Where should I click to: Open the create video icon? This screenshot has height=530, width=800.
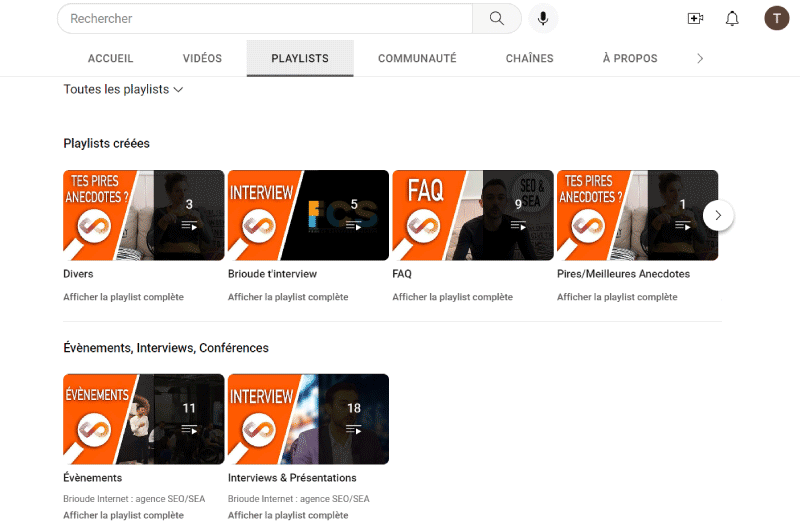click(x=695, y=19)
